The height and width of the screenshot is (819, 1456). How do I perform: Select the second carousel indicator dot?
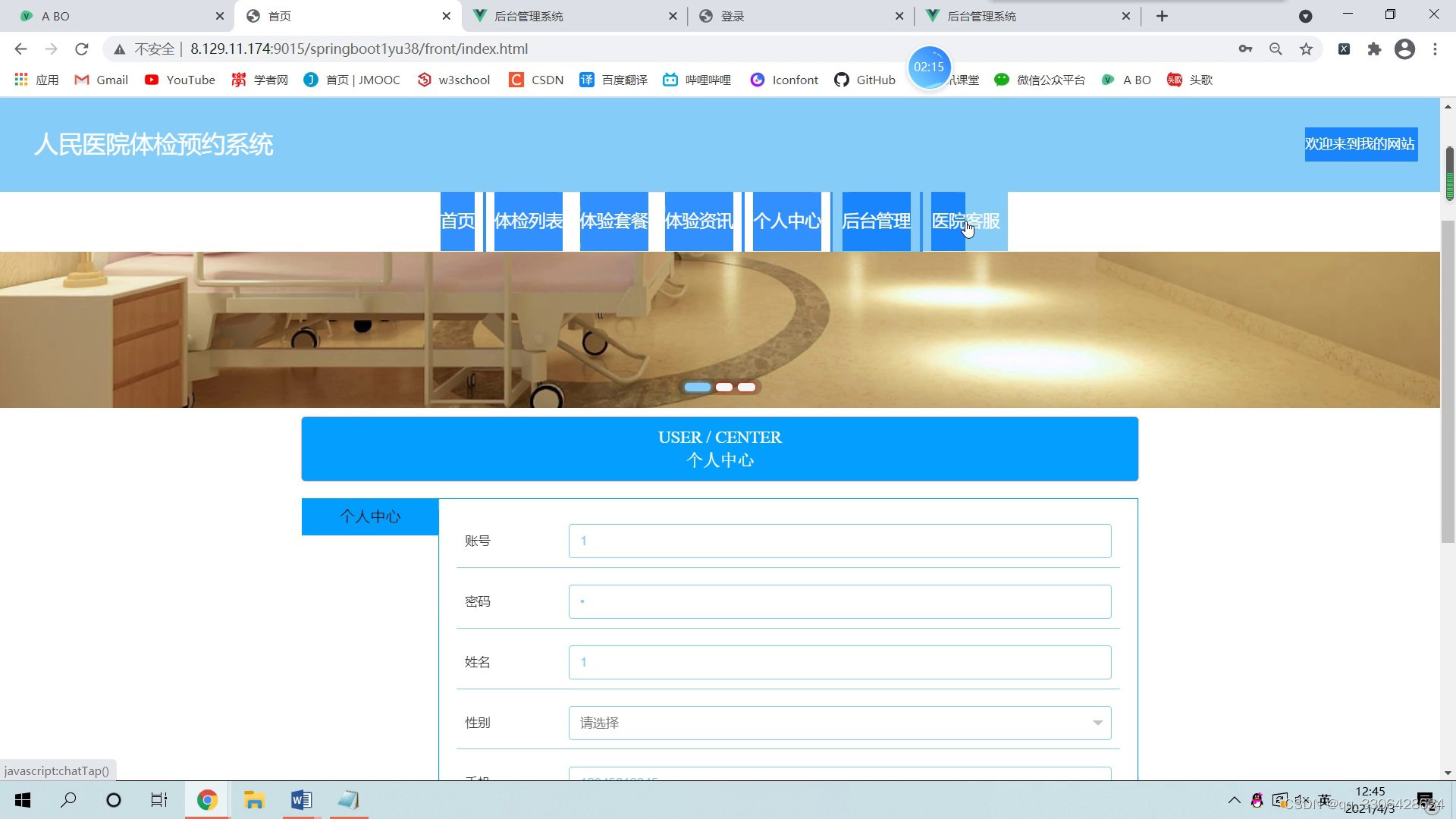[x=724, y=387]
